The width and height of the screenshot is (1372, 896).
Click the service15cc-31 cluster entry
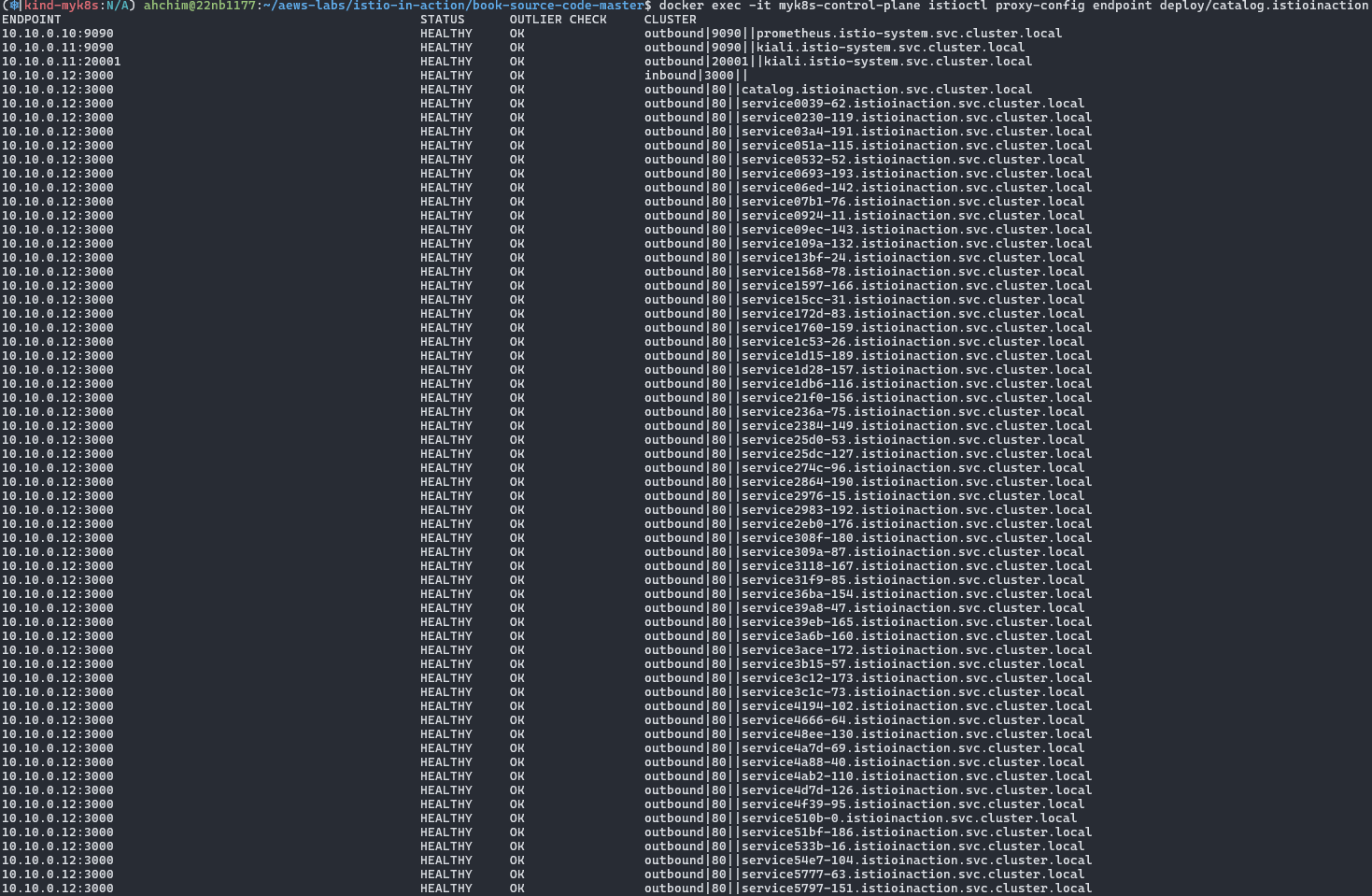click(x=864, y=300)
